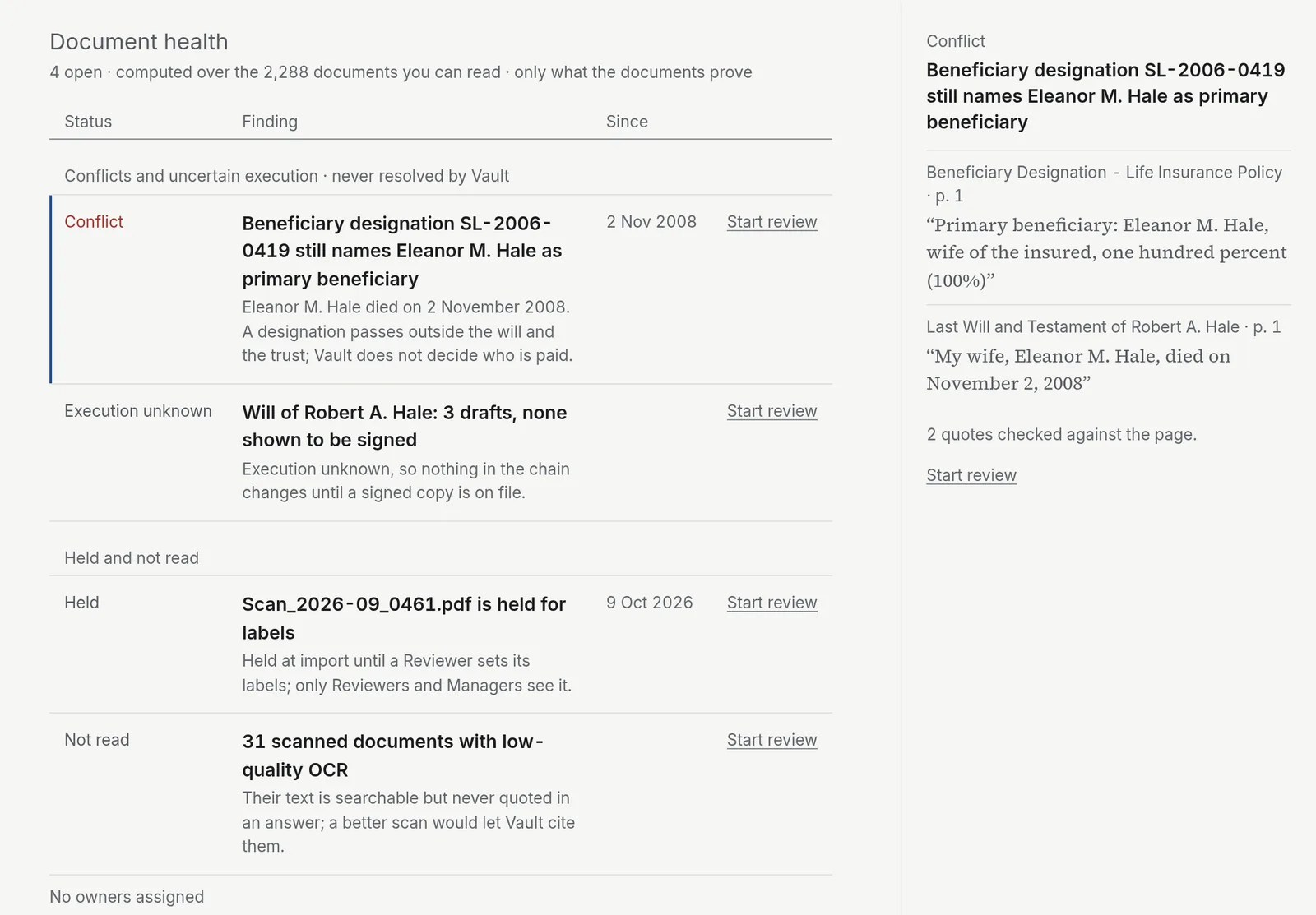Open source 'Last Will and Testament of Robert A. Hale'

point(1104,327)
